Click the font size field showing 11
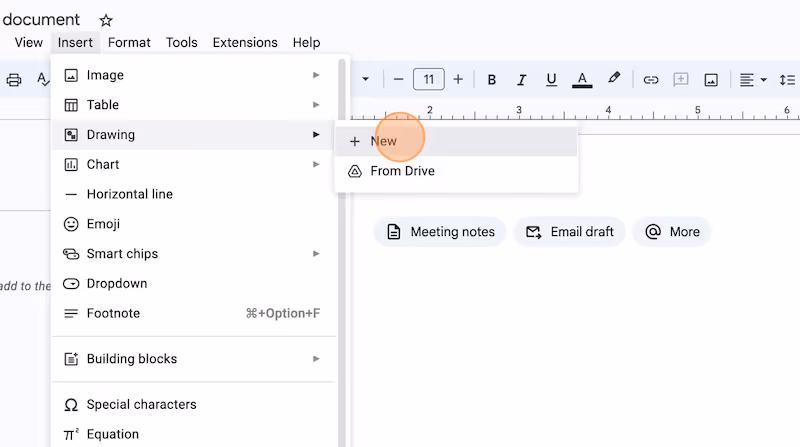This screenshot has width=800, height=447. [429, 80]
